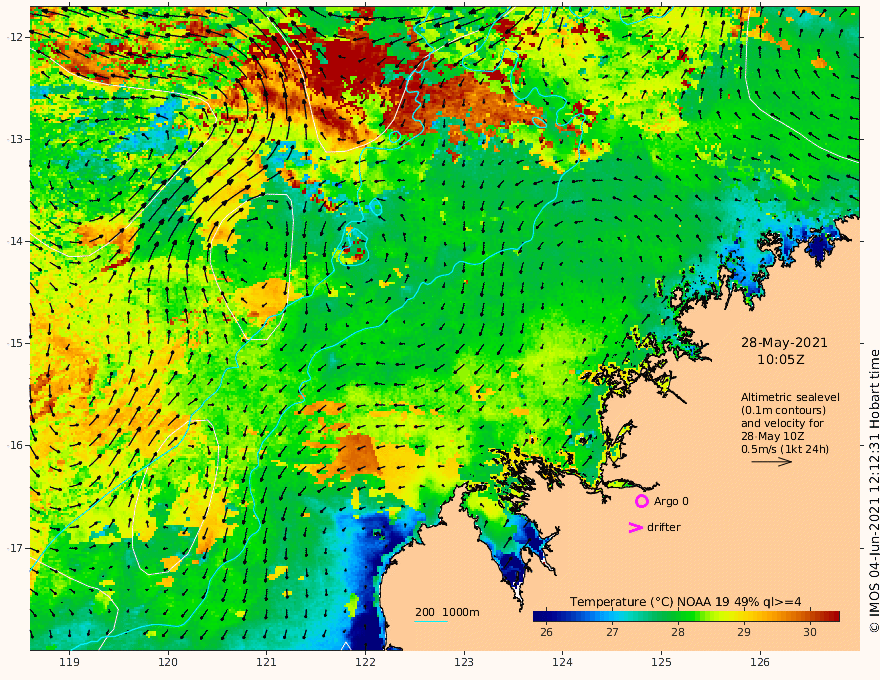Click the longitude axis label 126
The height and width of the screenshot is (680, 880).
pos(760,663)
